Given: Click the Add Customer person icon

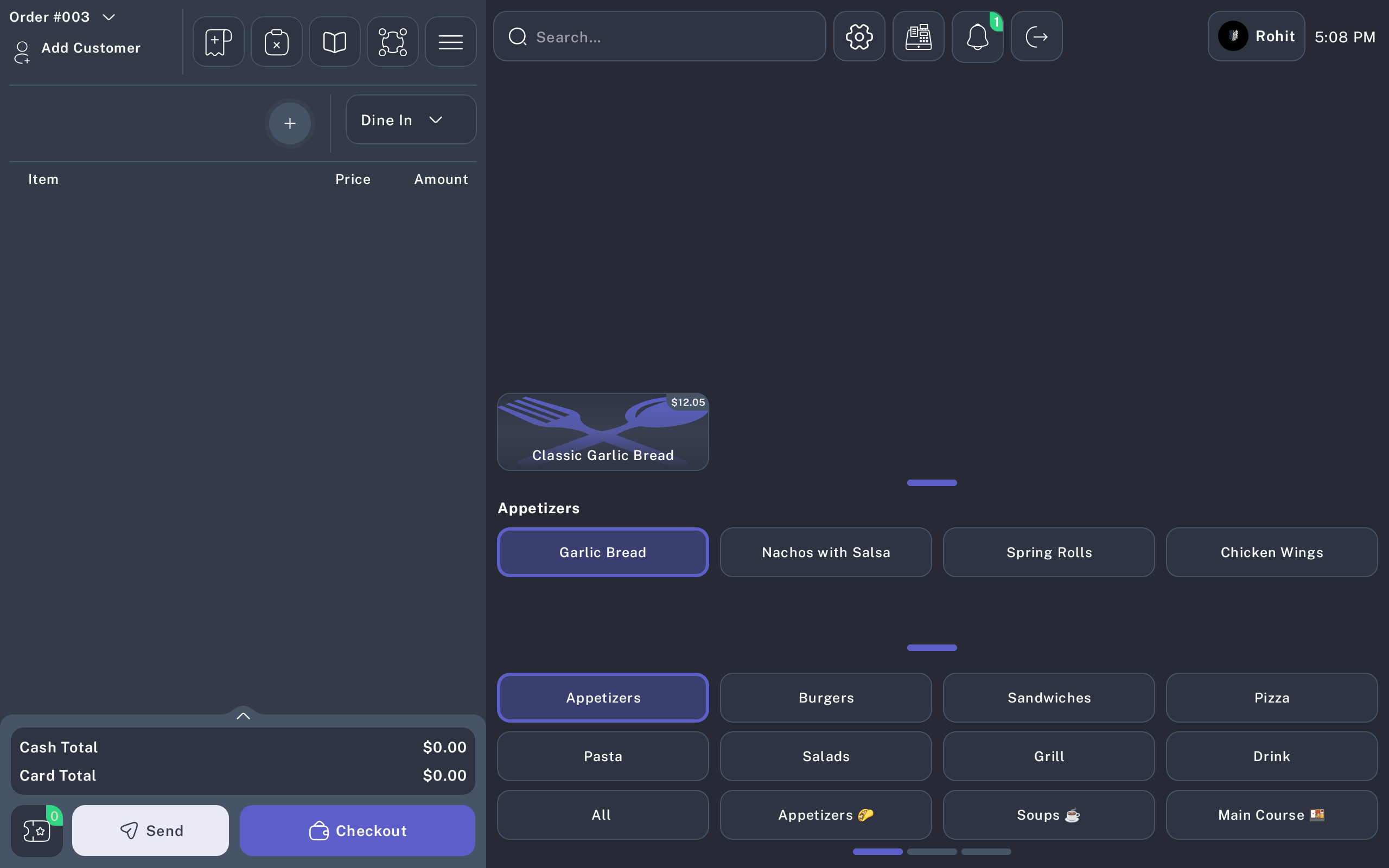Looking at the screenshot, I should click(22, 52).
